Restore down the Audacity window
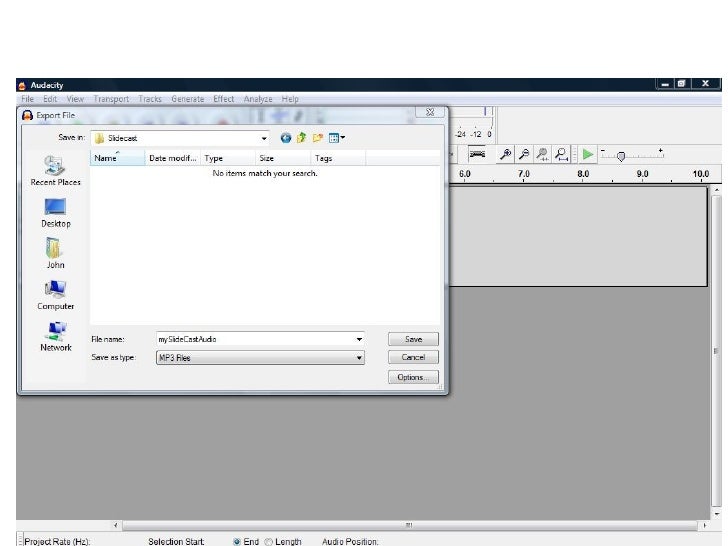 682,84
